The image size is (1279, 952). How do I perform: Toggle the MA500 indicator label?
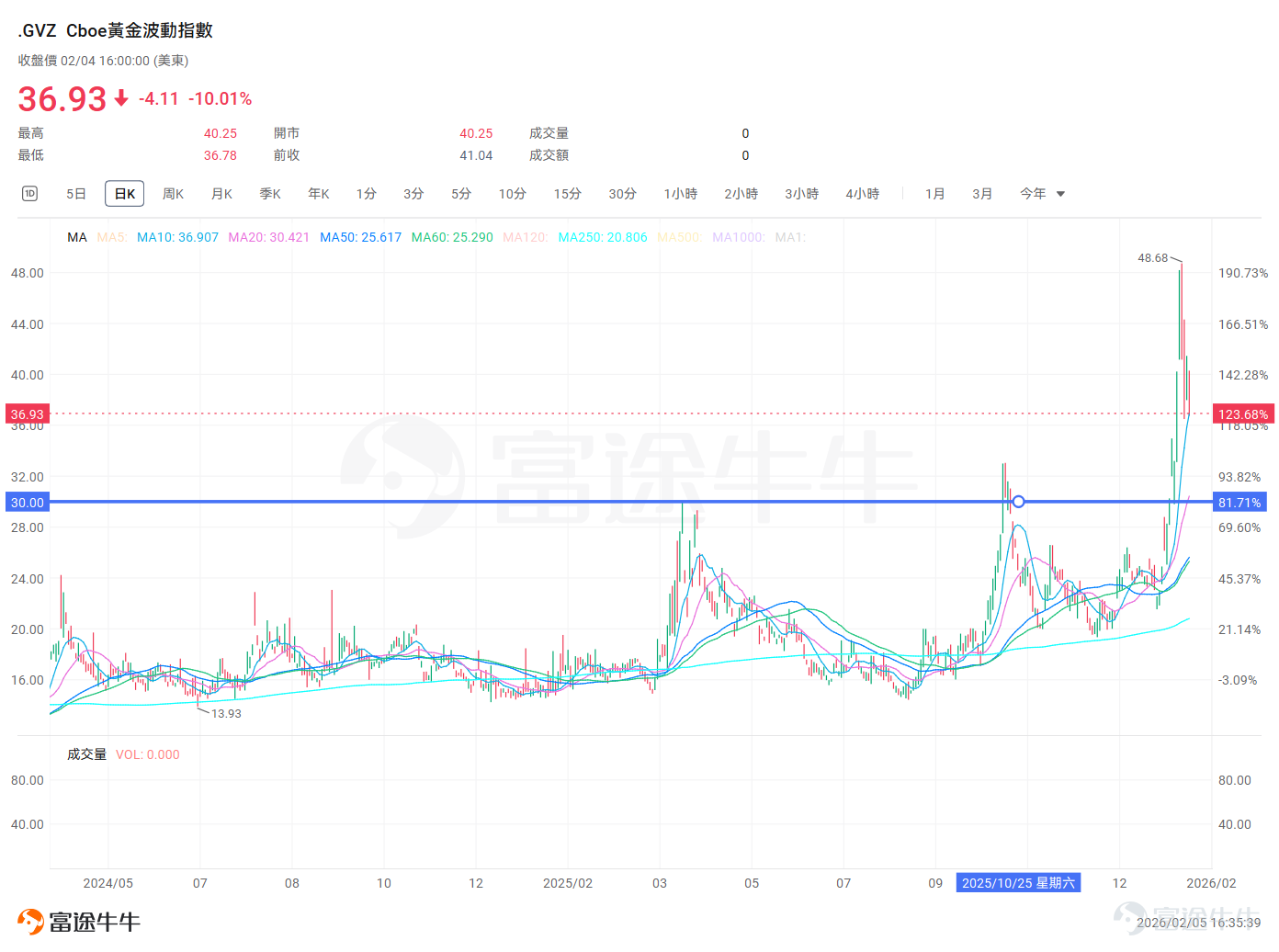(x=680, y=237)
